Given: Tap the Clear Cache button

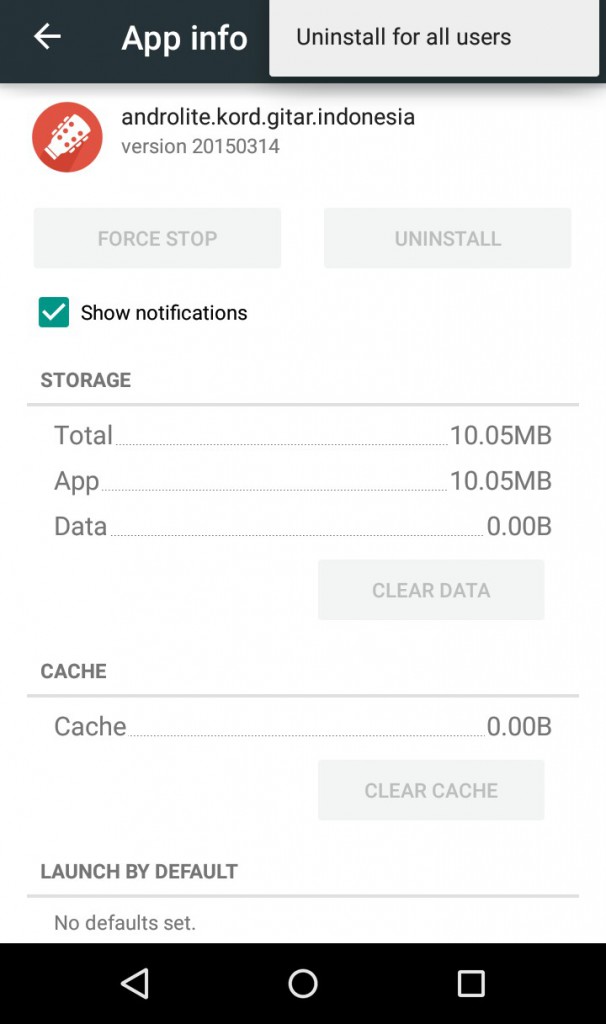Looking at the screenshot, I should pyautogui.click(x=431, y=790).
